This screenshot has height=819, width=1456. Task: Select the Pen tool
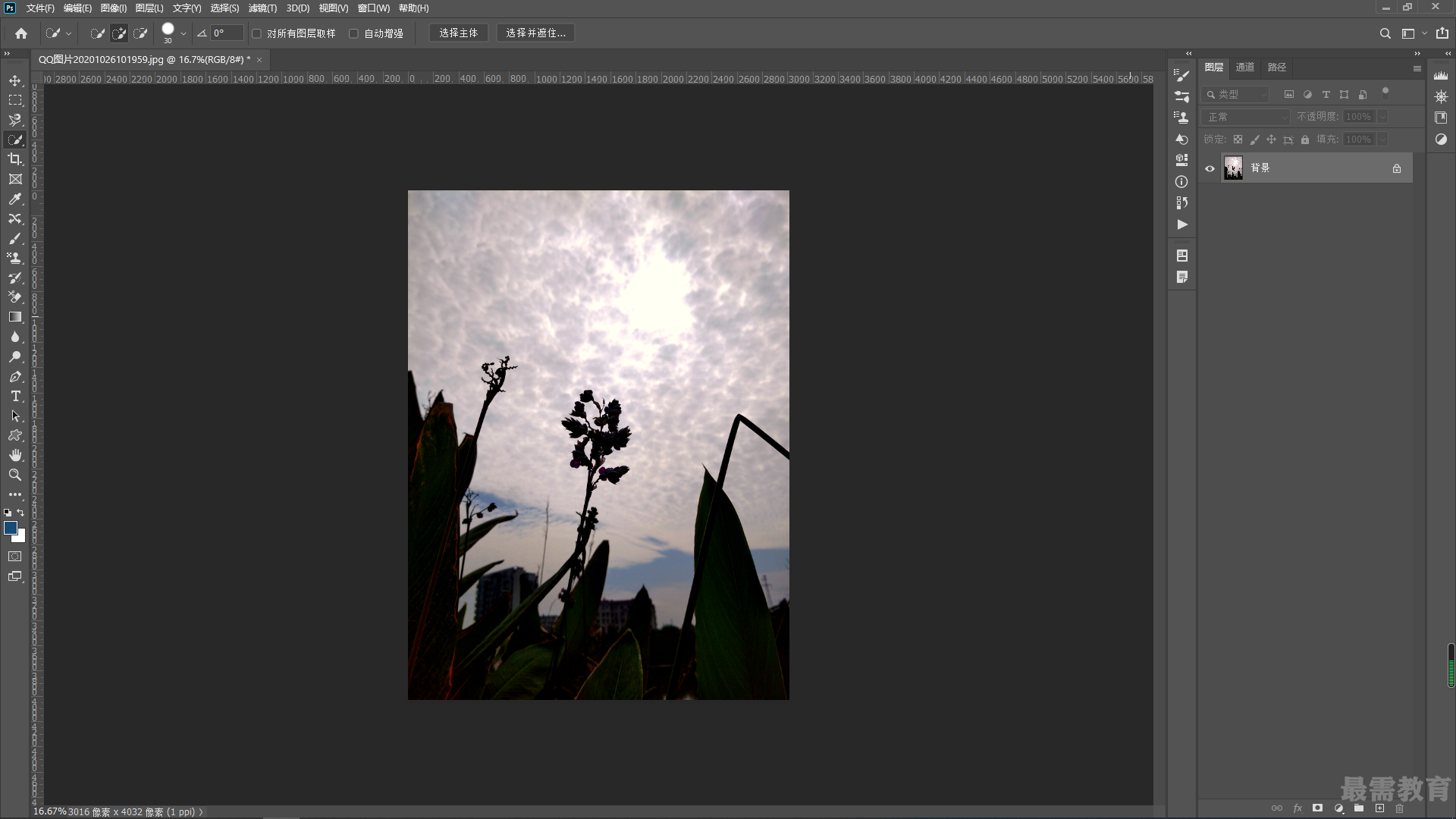pos(15,376)
